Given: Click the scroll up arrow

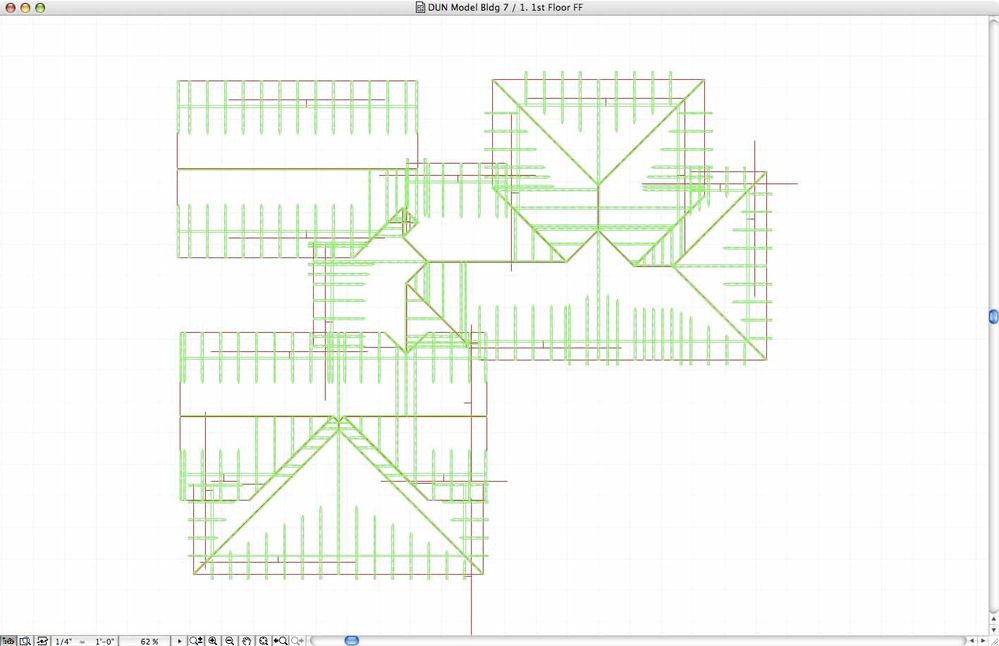Looking at the screenshot, I should 994,619.
